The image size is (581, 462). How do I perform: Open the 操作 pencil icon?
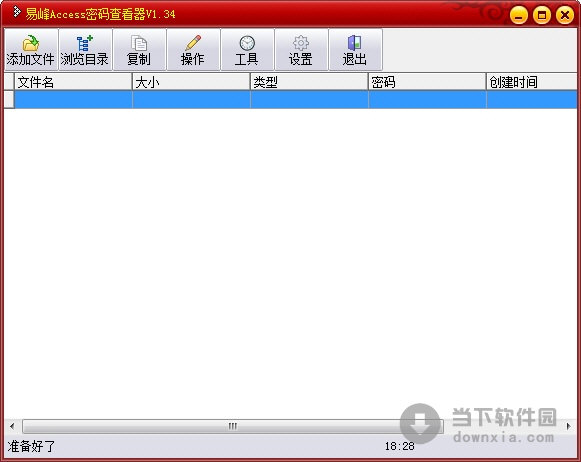[x=193, y=43]
